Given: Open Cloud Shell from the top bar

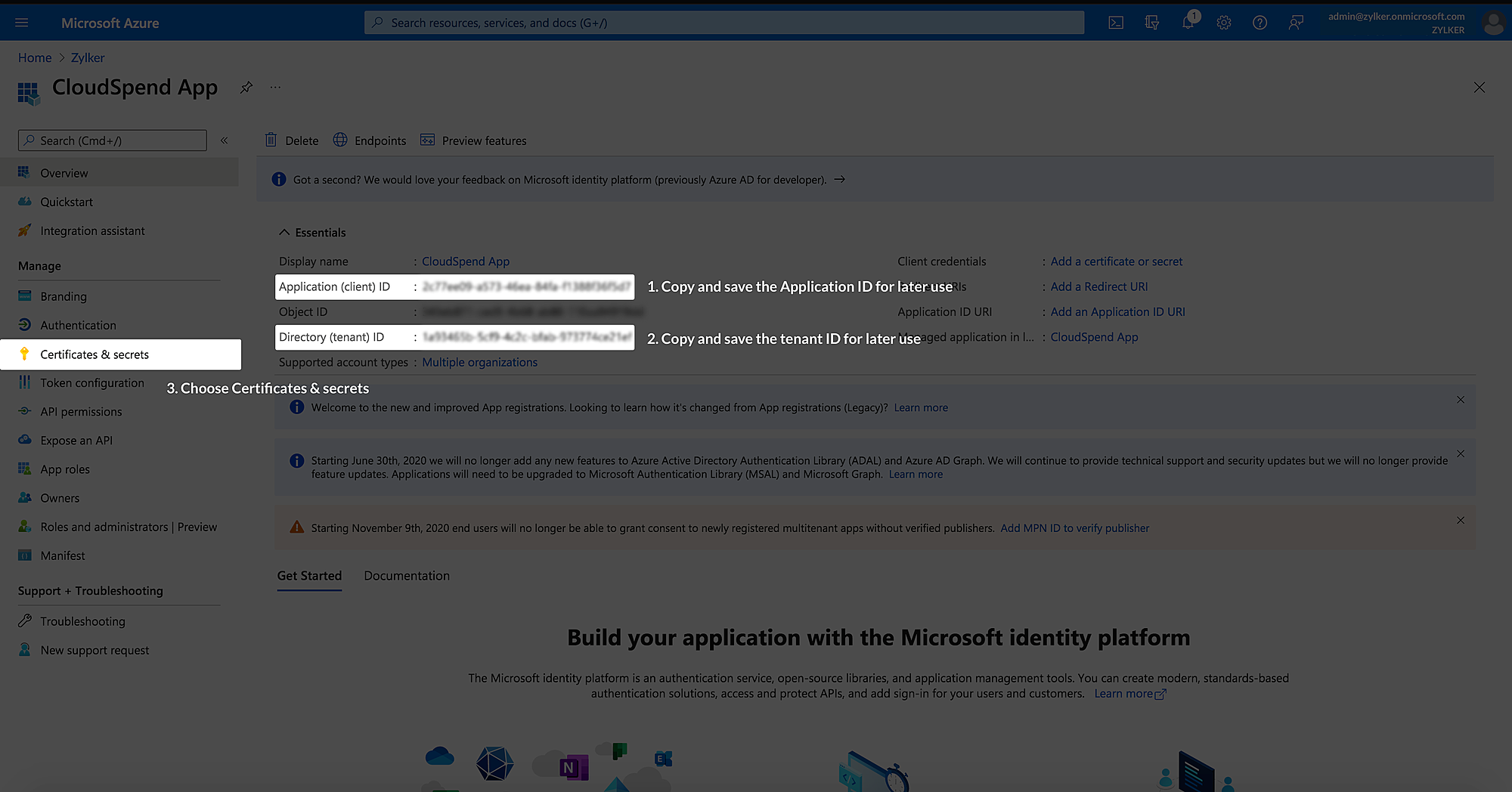Looking at the screenshot, I should click(x=1116, y=22).
